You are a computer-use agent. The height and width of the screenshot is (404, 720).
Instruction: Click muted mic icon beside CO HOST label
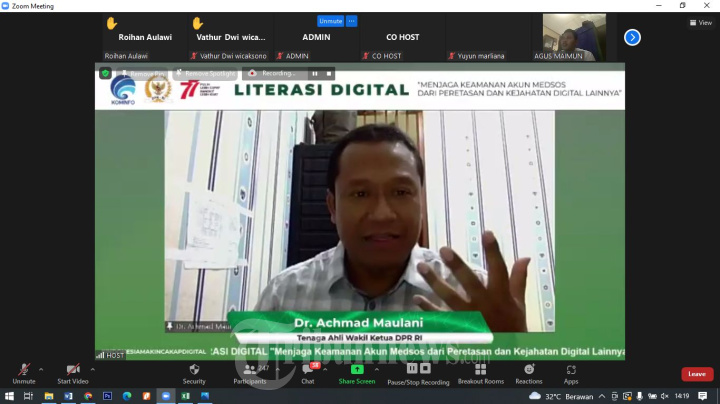pyautogui.click(x=366, y=56)
